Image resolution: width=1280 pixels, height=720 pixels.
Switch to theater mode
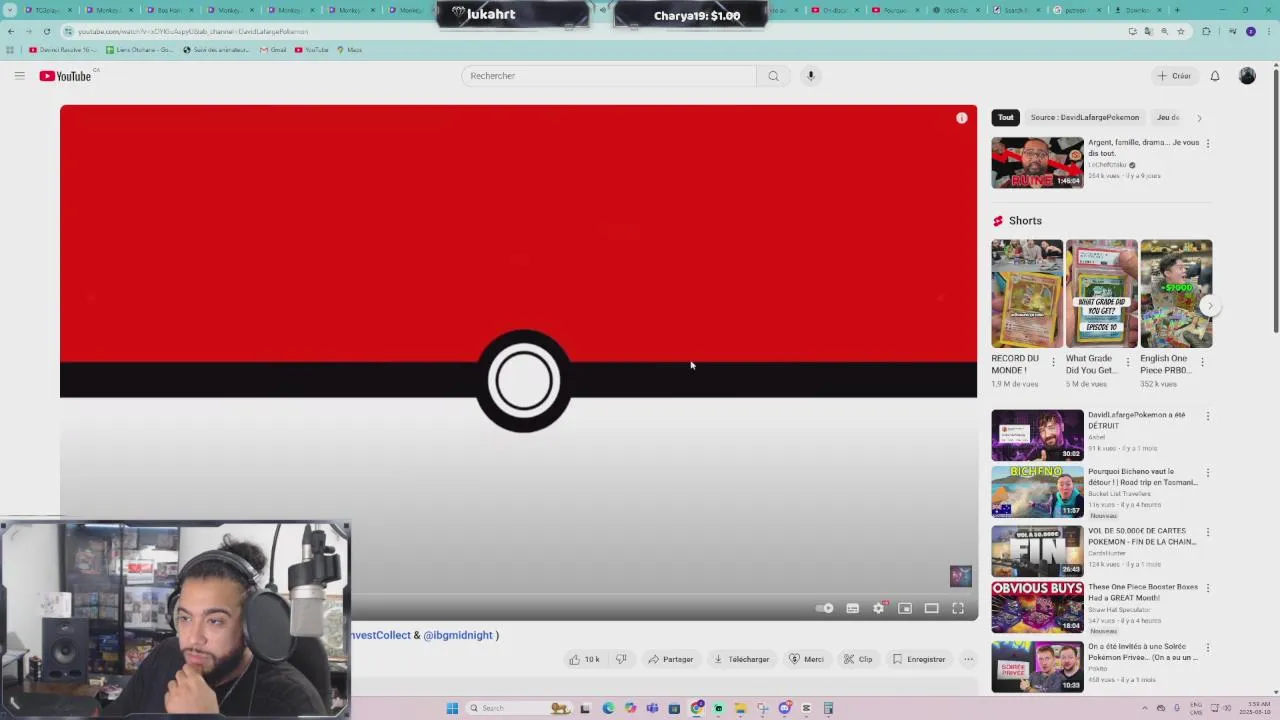(931, 608)
